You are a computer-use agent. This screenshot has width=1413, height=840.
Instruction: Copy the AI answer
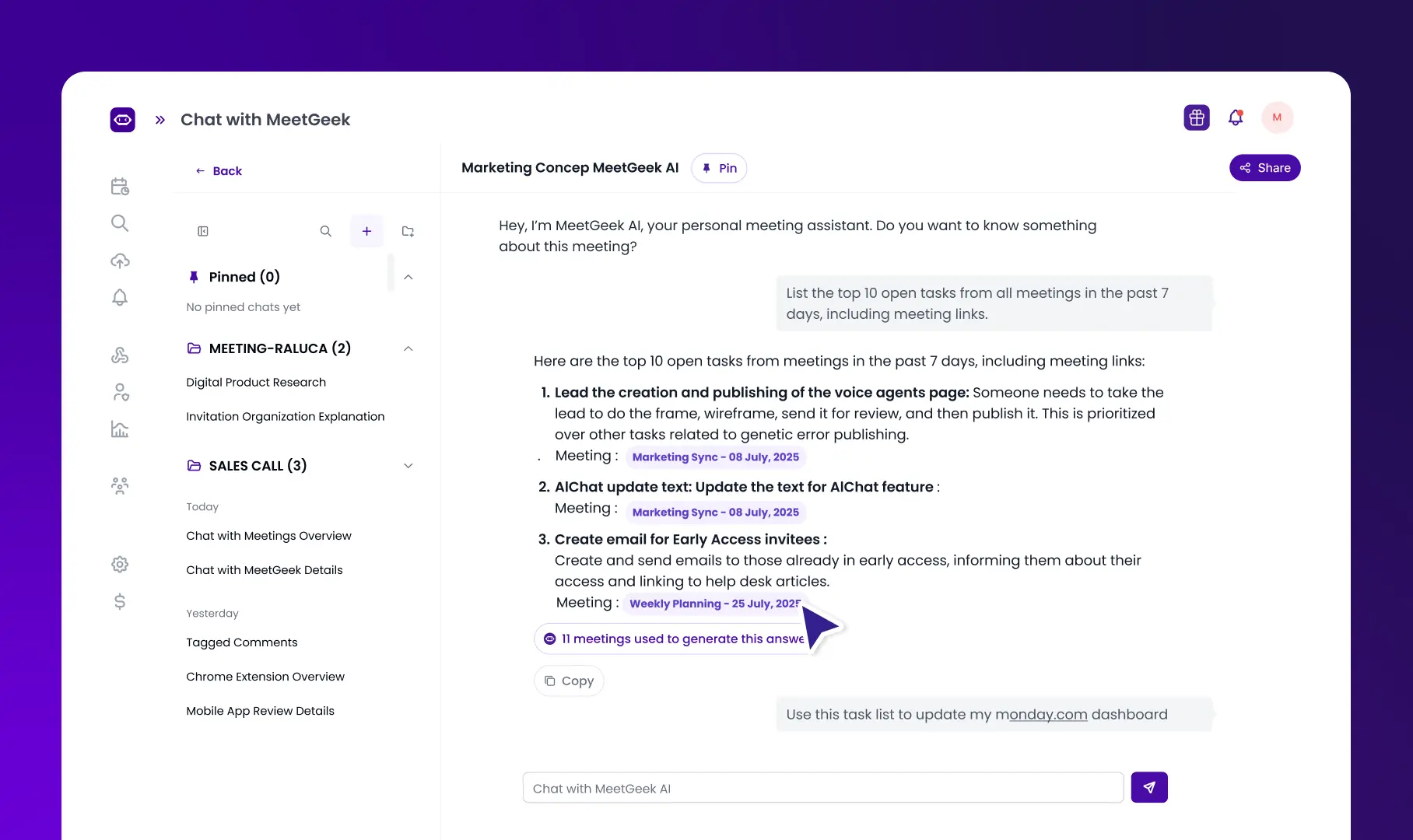[569, 681]
